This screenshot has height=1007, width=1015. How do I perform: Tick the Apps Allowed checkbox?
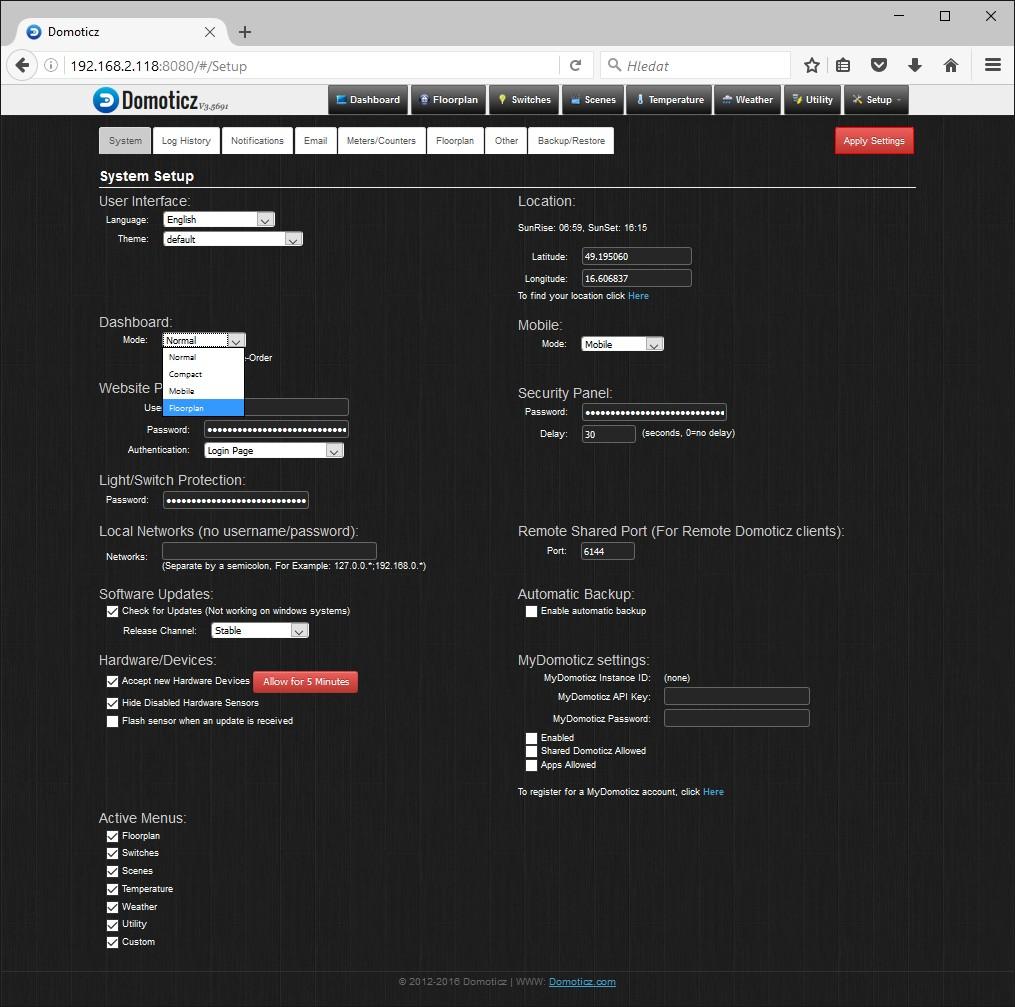[531, 766]
